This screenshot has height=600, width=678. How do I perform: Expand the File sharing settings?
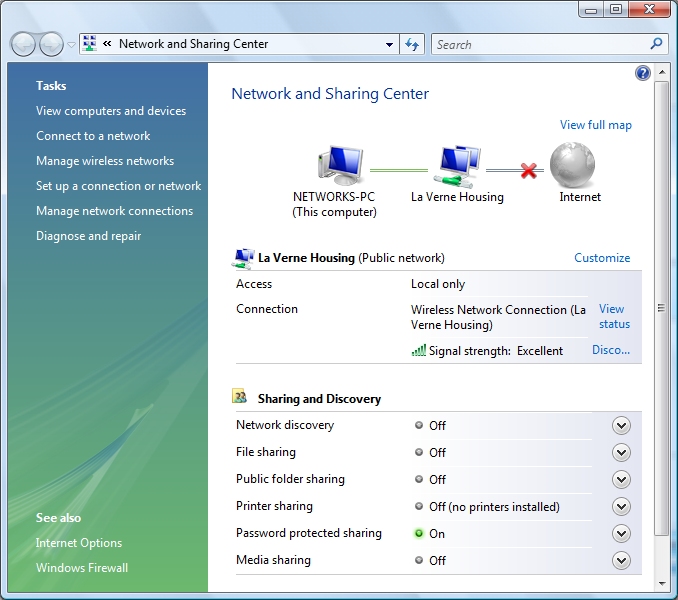tap(621, 453)
